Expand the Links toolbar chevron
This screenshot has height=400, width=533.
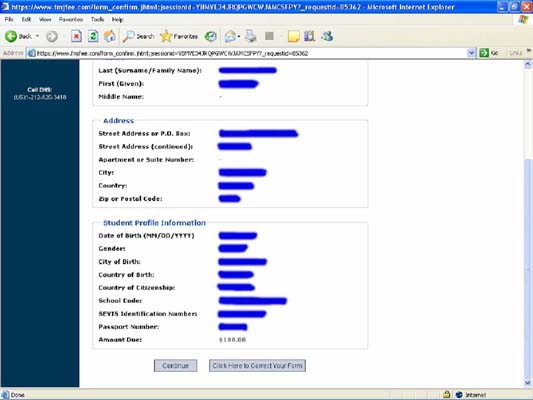click(529, 51)
